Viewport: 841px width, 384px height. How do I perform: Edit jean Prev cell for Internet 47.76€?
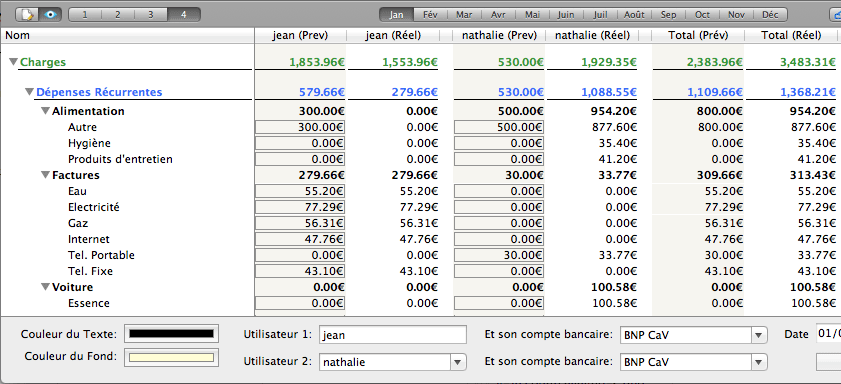(x=300, y=239)
